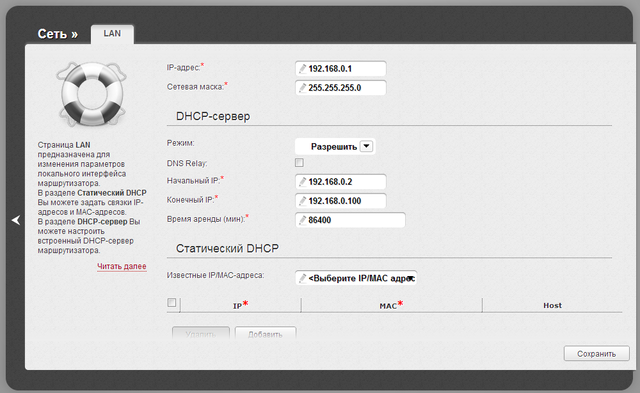Click the Режим label
The width and height of the screenshot is (640, 393).
(x=180, y=143)
